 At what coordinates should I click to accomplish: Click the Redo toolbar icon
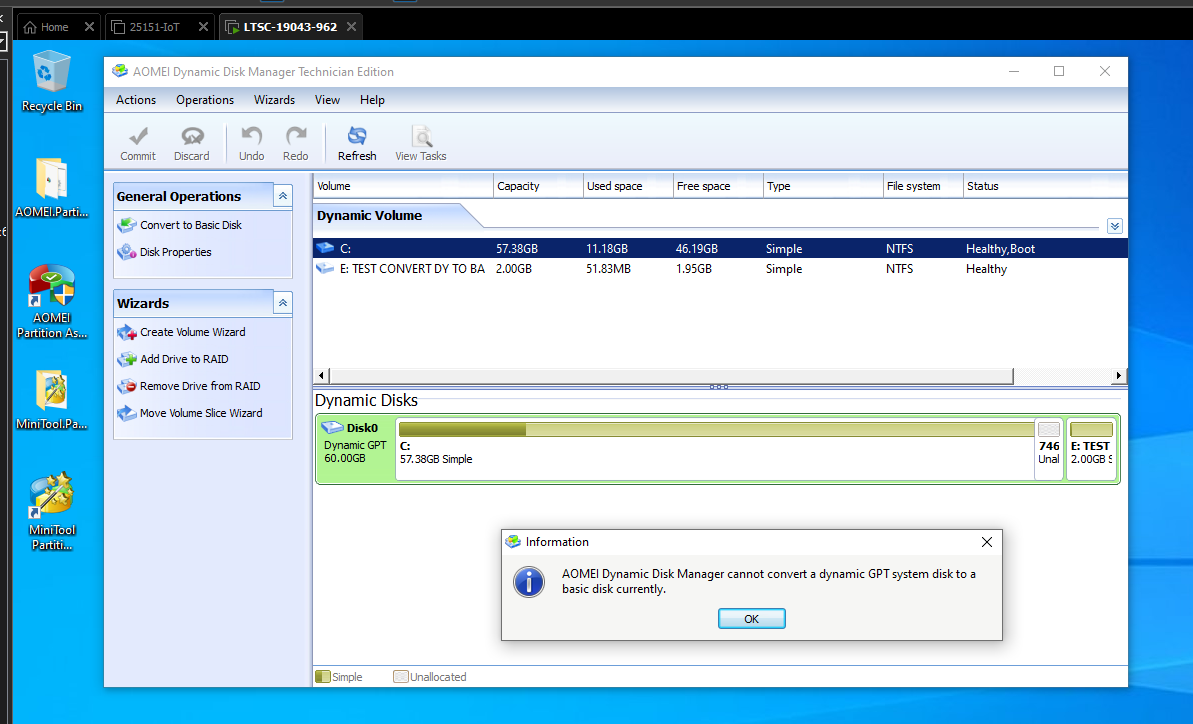tap(295, 144)
